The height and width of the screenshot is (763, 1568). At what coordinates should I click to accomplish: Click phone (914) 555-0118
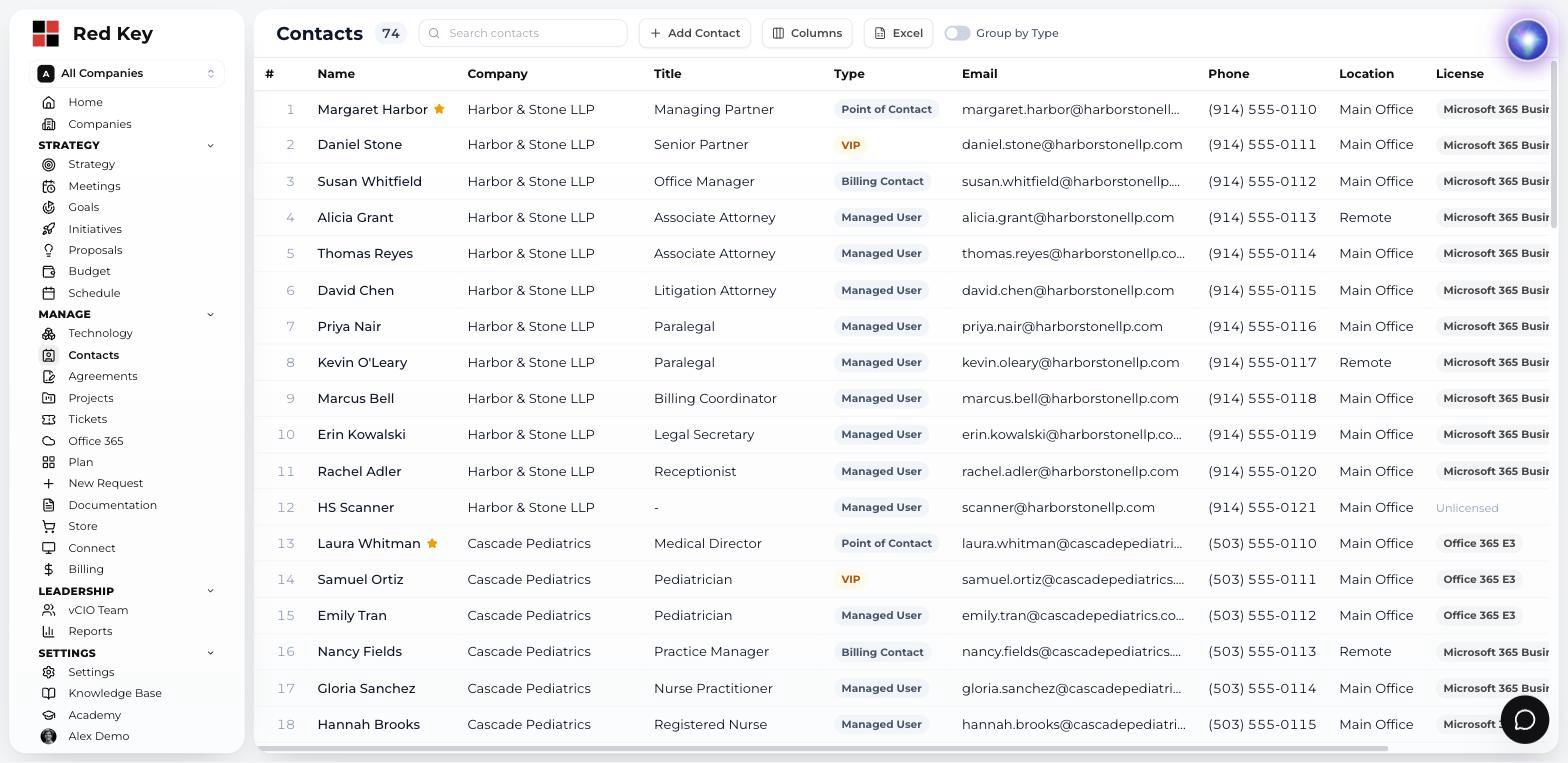tap(1262, 398)
